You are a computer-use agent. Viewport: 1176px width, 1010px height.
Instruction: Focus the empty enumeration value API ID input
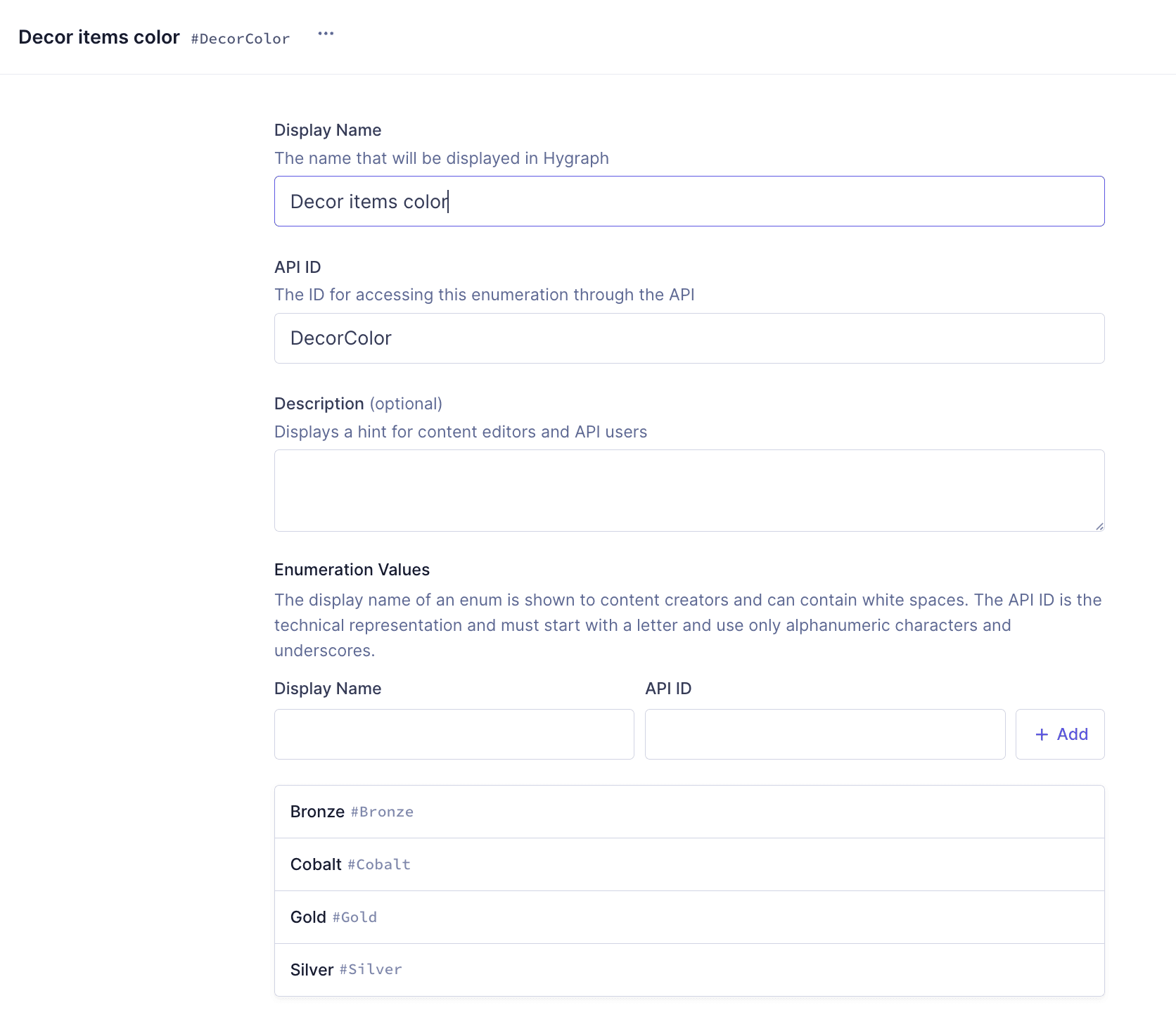coord(824,734)
